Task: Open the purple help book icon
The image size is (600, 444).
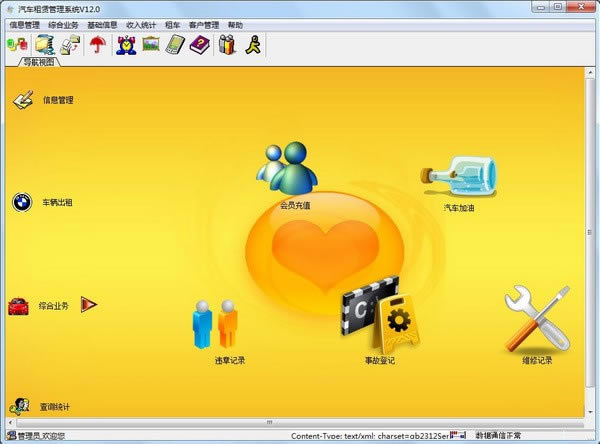Action: click(x=199, y=44)
